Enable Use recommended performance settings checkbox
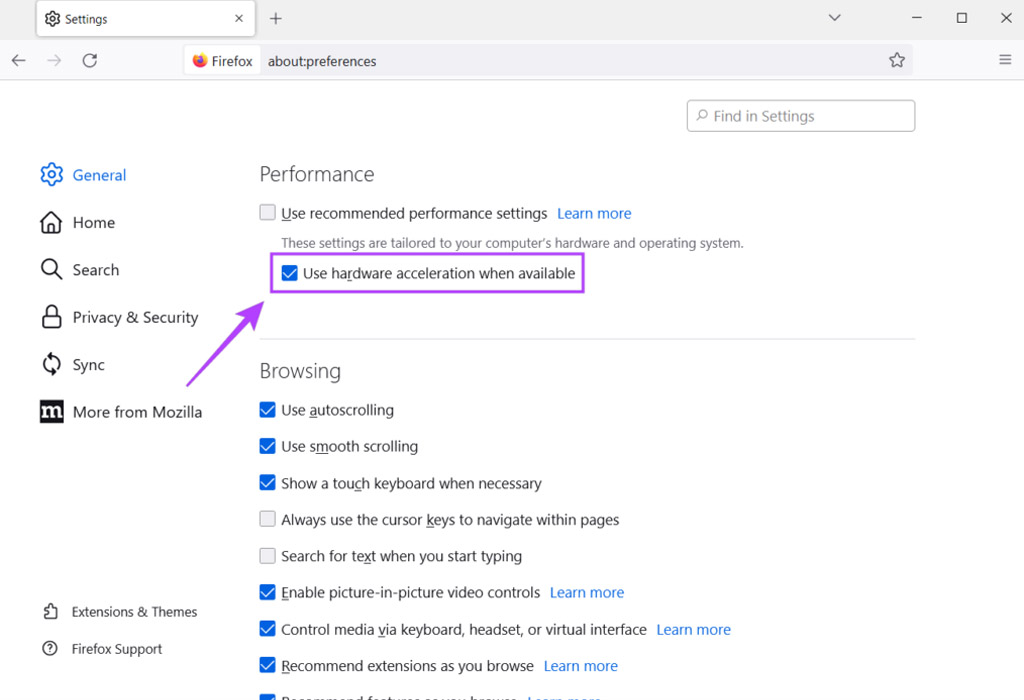Image resolution: width=1024 pixels, height=700 pixels. click(x=267, y=212)
